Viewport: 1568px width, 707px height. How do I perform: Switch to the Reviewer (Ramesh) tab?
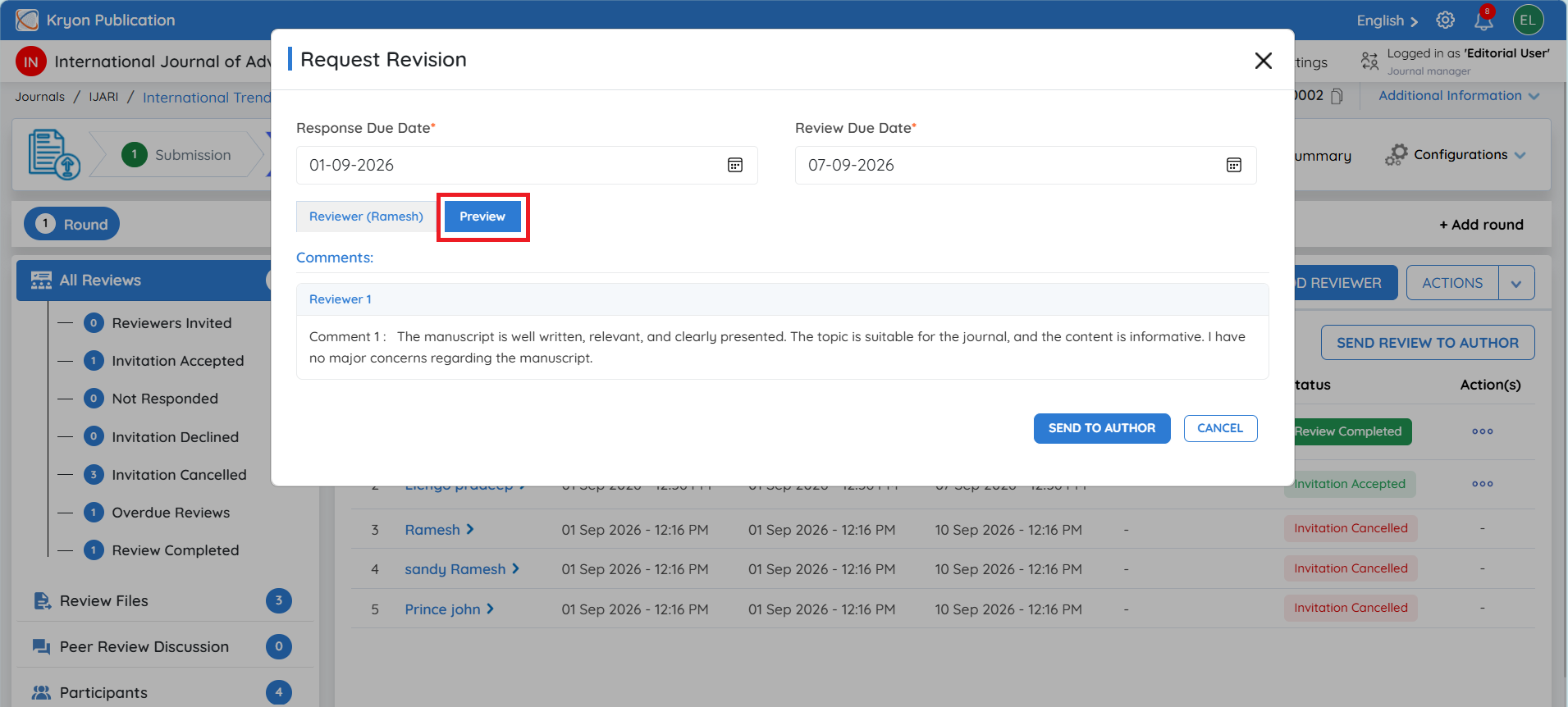(366, 217)
